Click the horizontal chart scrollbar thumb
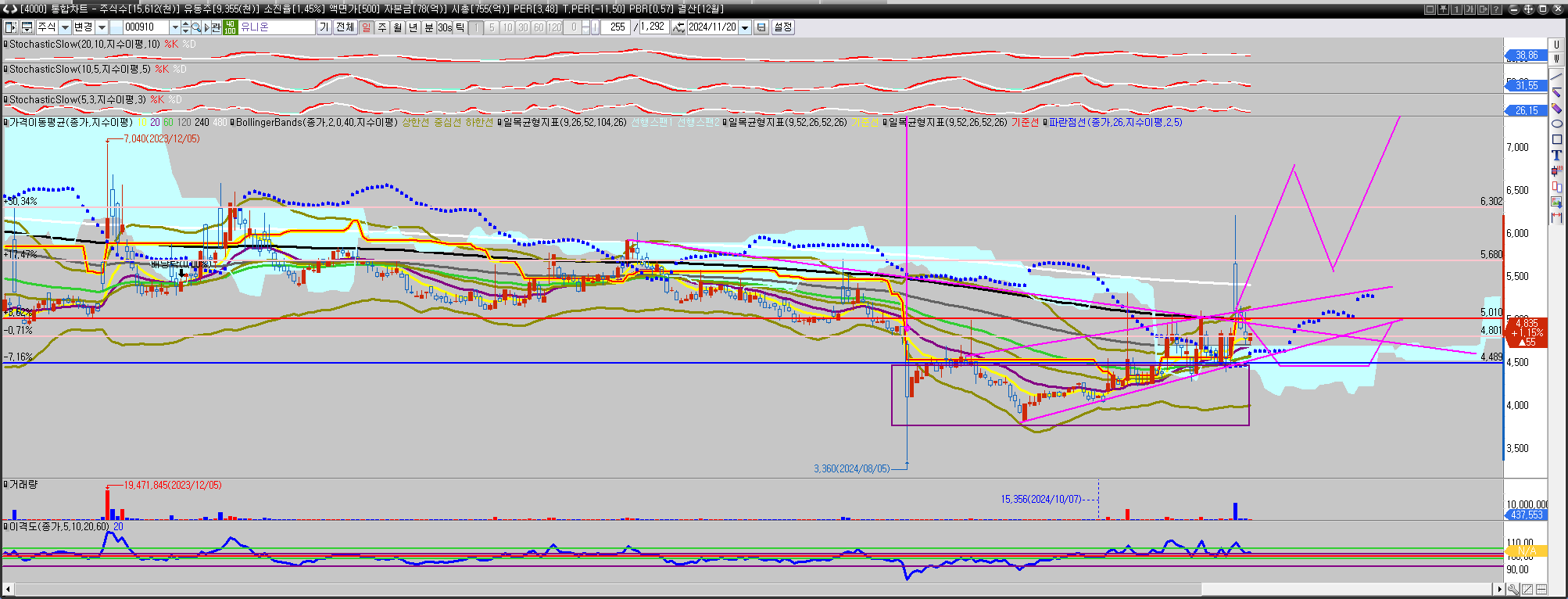Image resolution: width=1568 pixels, height=599 pixels. point(1347,589)
